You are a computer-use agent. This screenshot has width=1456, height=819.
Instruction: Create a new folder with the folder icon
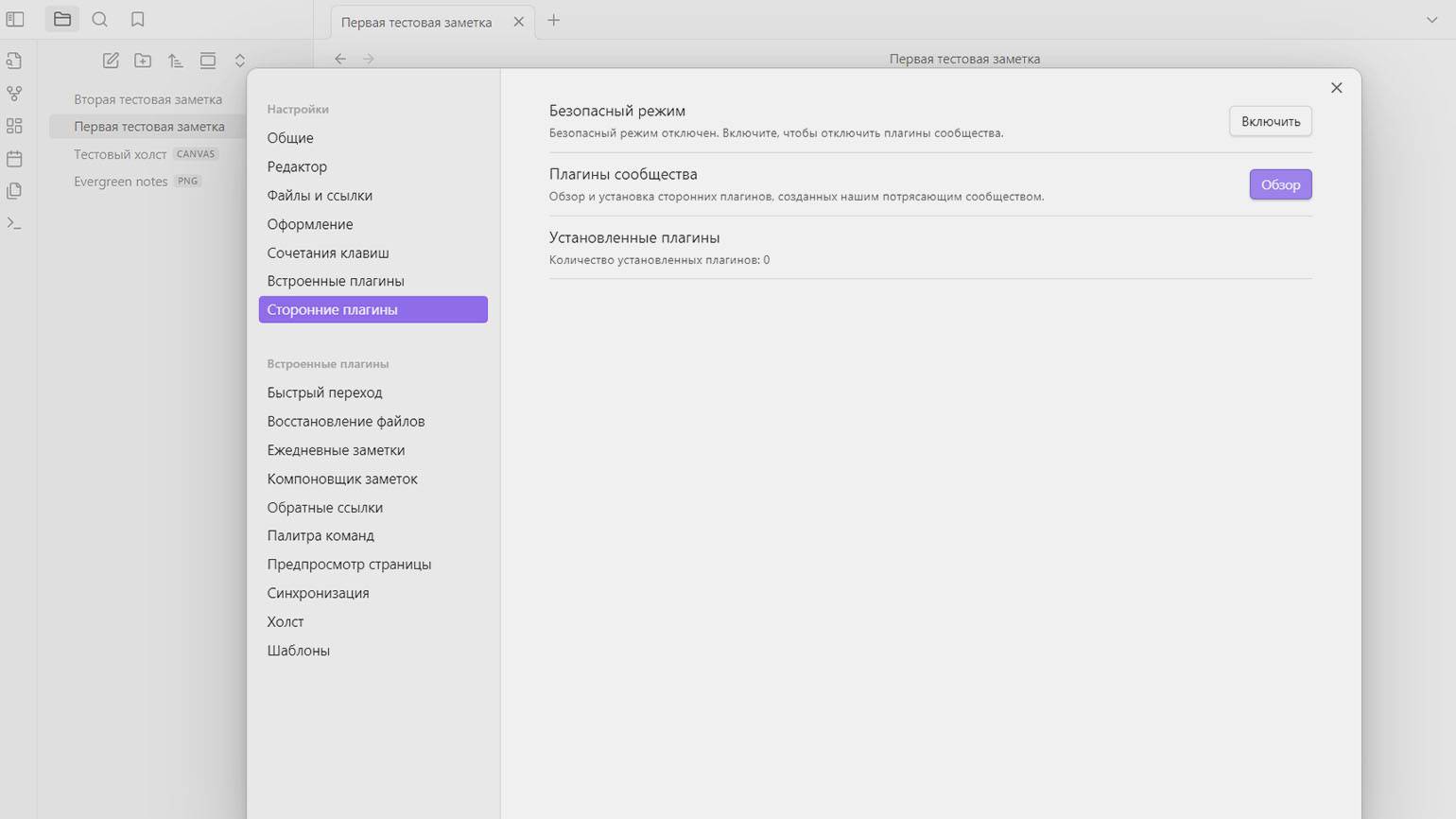pyautogui.click(x=143, y=61)
